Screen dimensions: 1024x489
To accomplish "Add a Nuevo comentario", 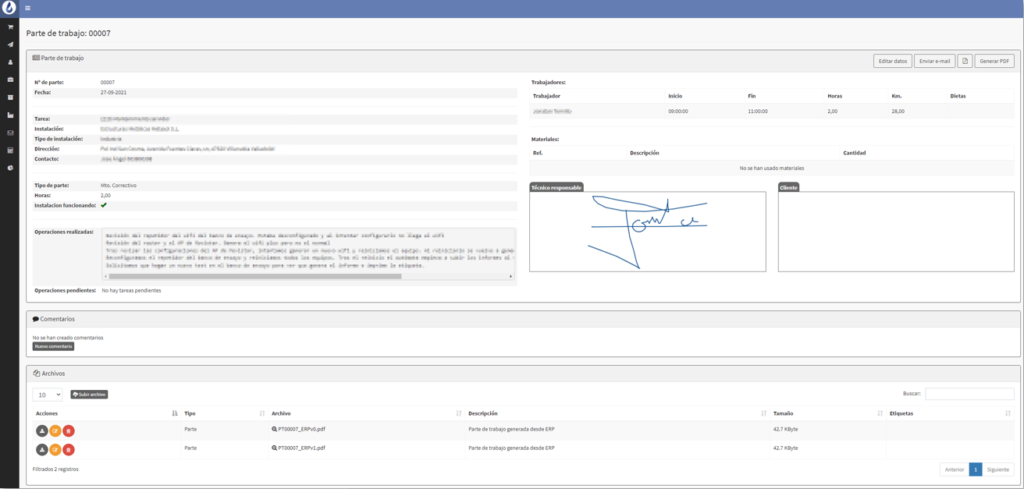I will [x=53, y=346].
